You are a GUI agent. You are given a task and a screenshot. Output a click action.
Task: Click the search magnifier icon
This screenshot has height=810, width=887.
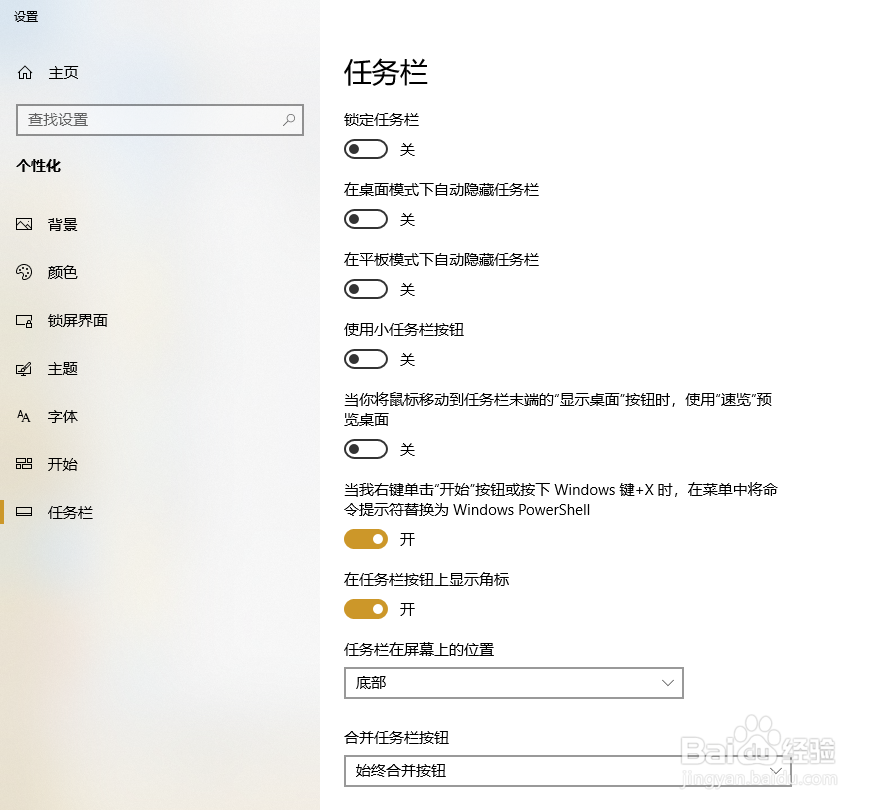tap(289, 119)
